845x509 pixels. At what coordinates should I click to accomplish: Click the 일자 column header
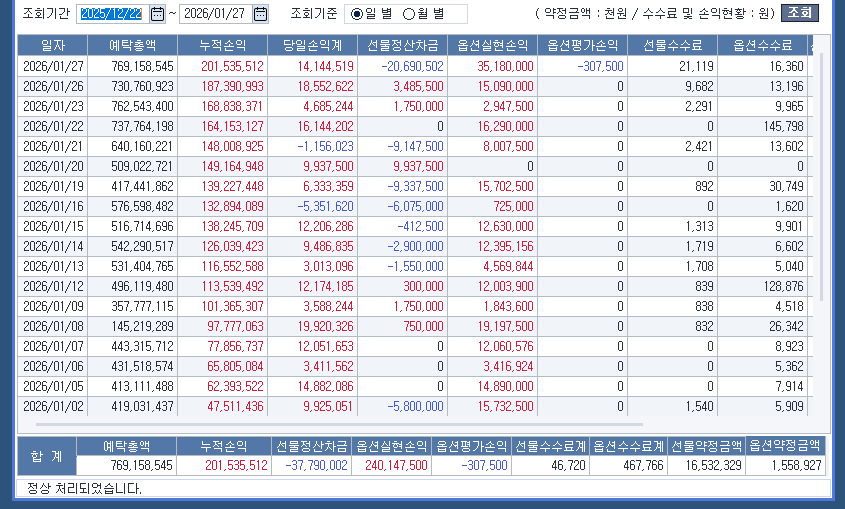(x=53, y=46)
